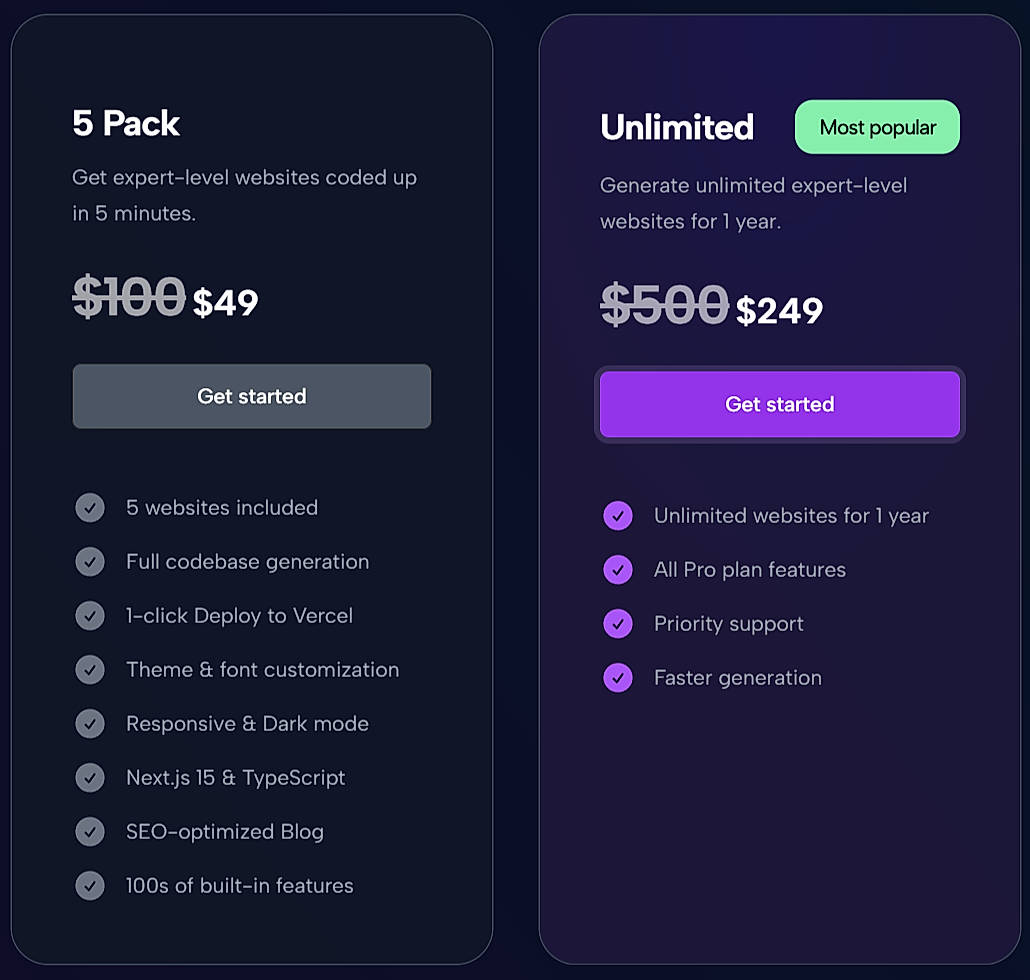
Task: Click "Get started" on the 5 Pack plan
Action: point(251,396)
